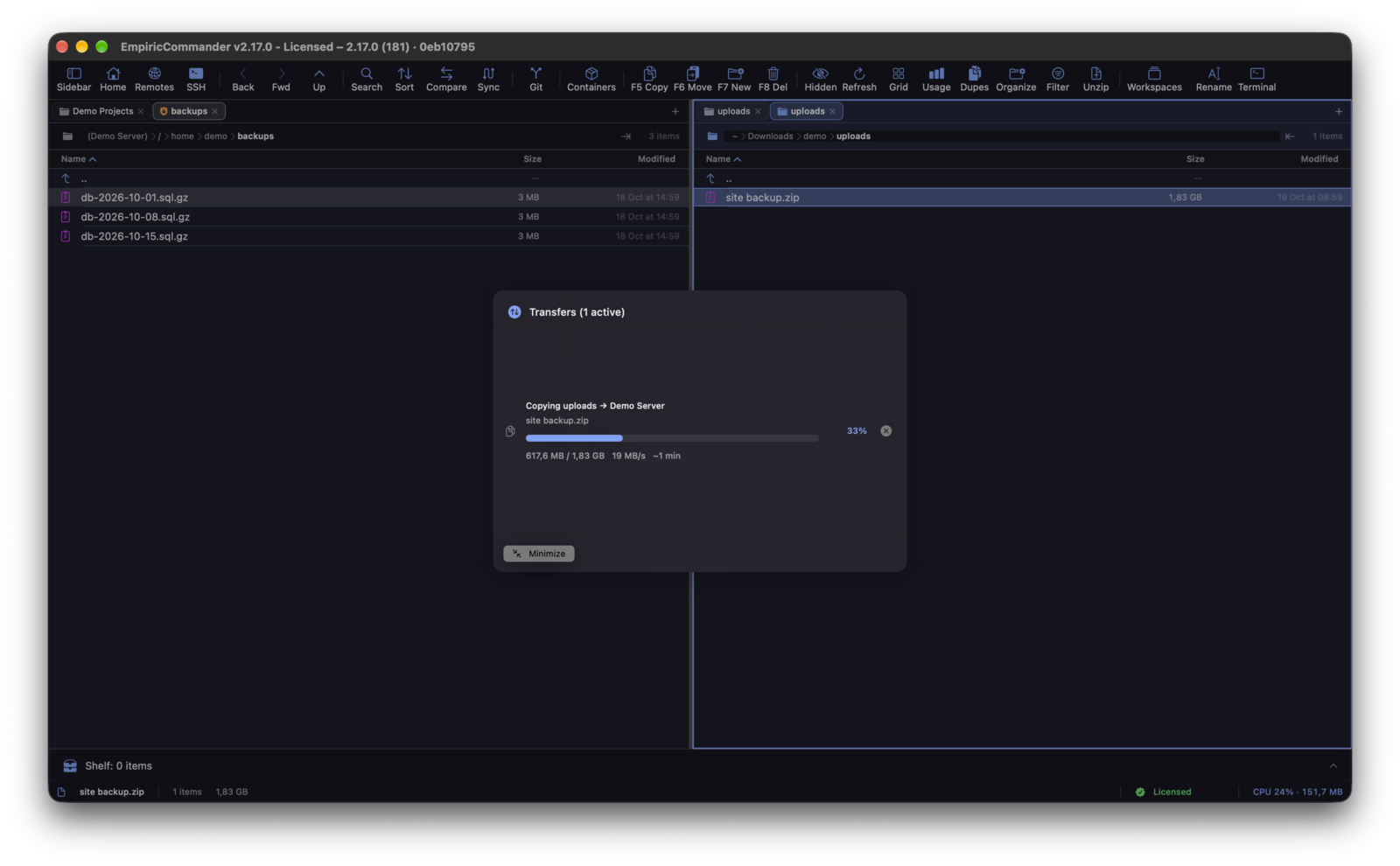
Task: Click the transfer progress bar
Action: click(x=672, y=437)
